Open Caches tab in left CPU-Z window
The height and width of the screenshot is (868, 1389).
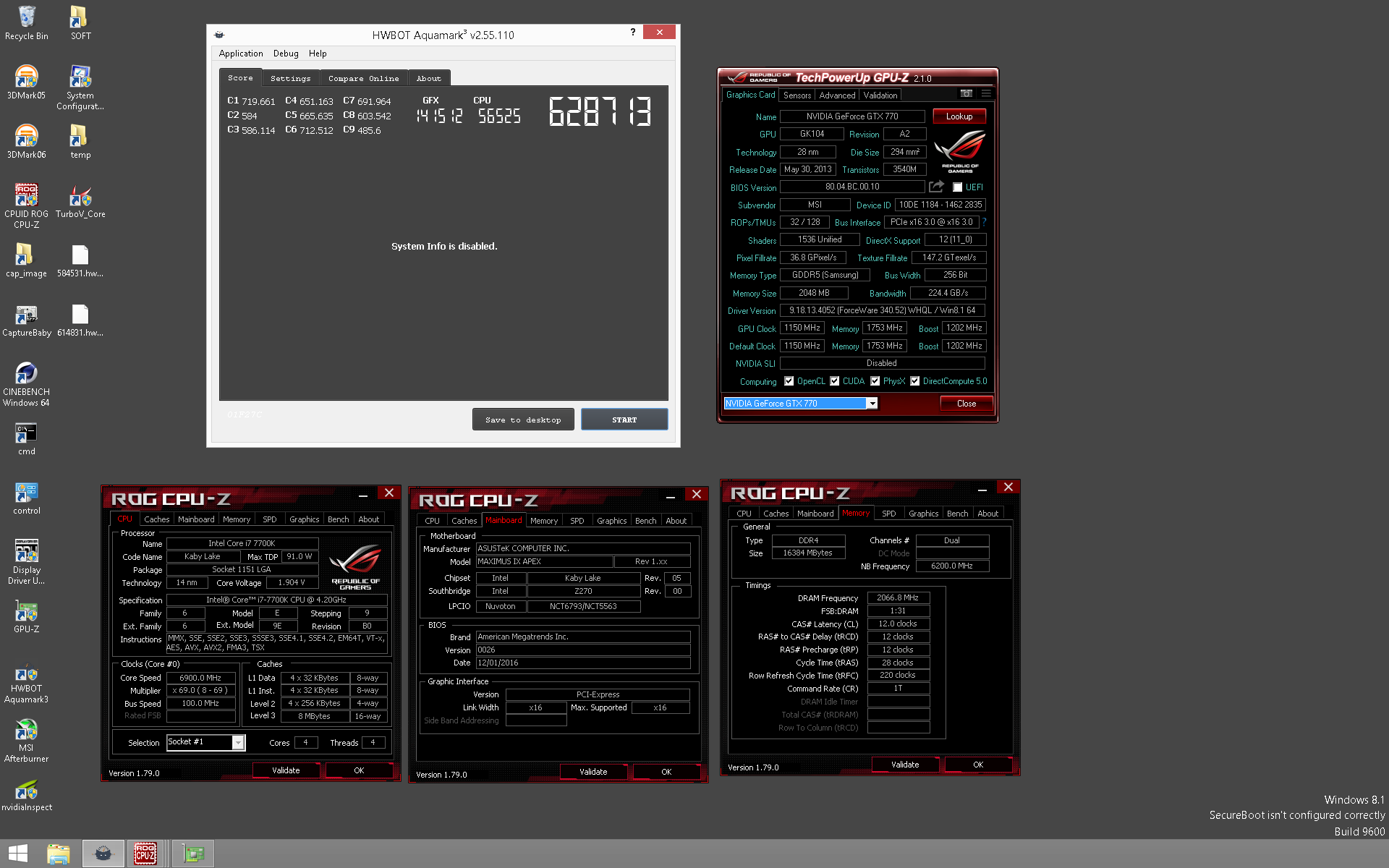click(156, 519)
